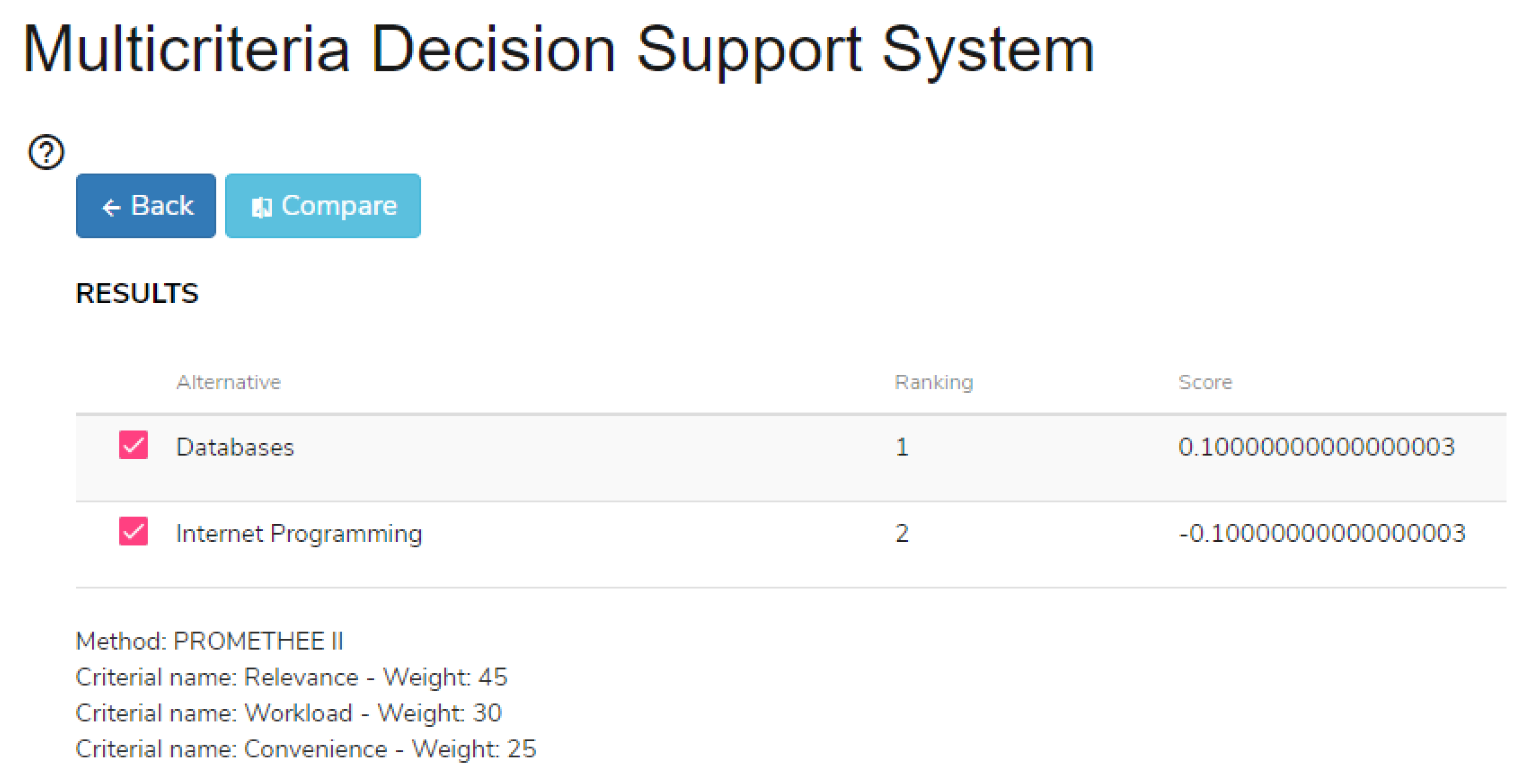Click the Ranking column header
Screen dimensions: 1524x784
click(x=934, y=382)
